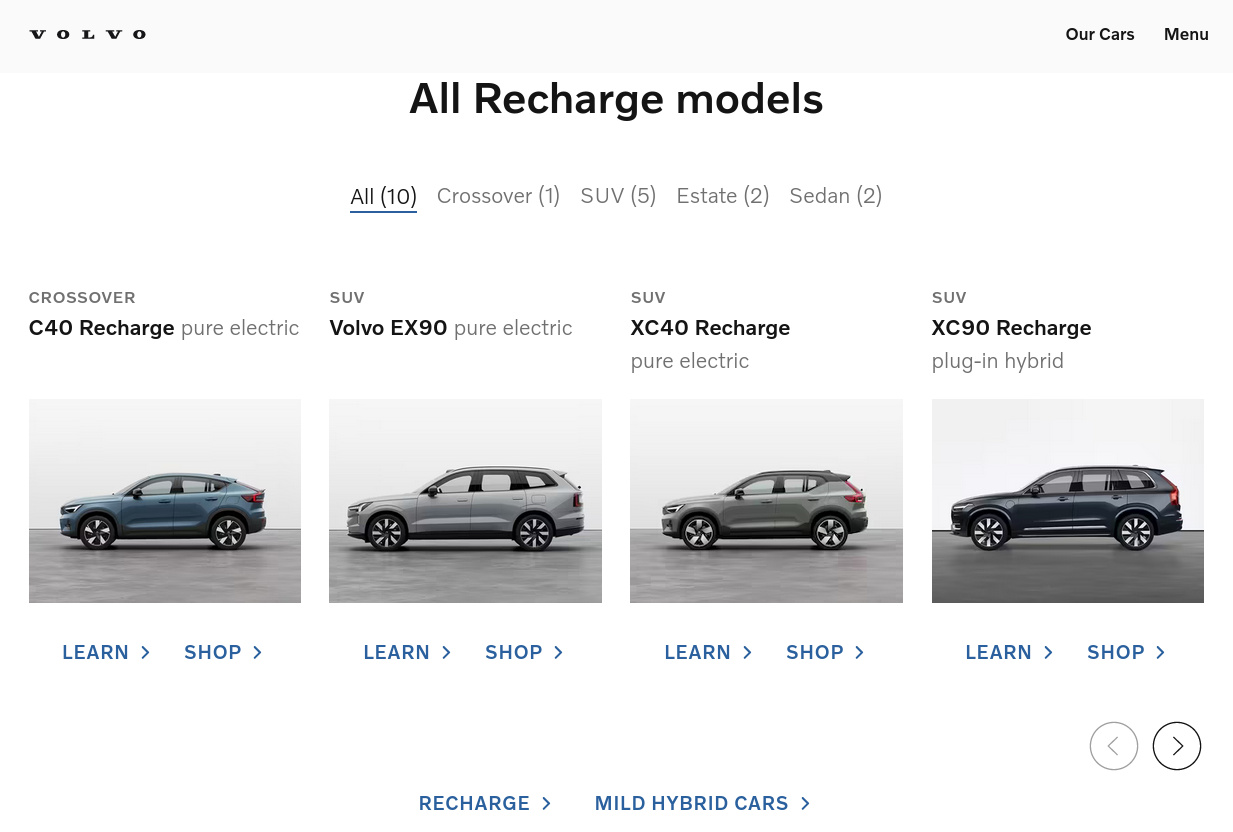Switch to the Crossover (1) tab
The height and width of the screenshot is (832, 1233).
[x=498, y=196]
